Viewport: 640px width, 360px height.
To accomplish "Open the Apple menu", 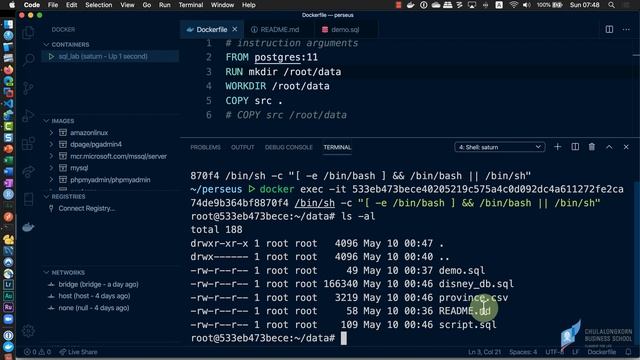I will point(12,5).
